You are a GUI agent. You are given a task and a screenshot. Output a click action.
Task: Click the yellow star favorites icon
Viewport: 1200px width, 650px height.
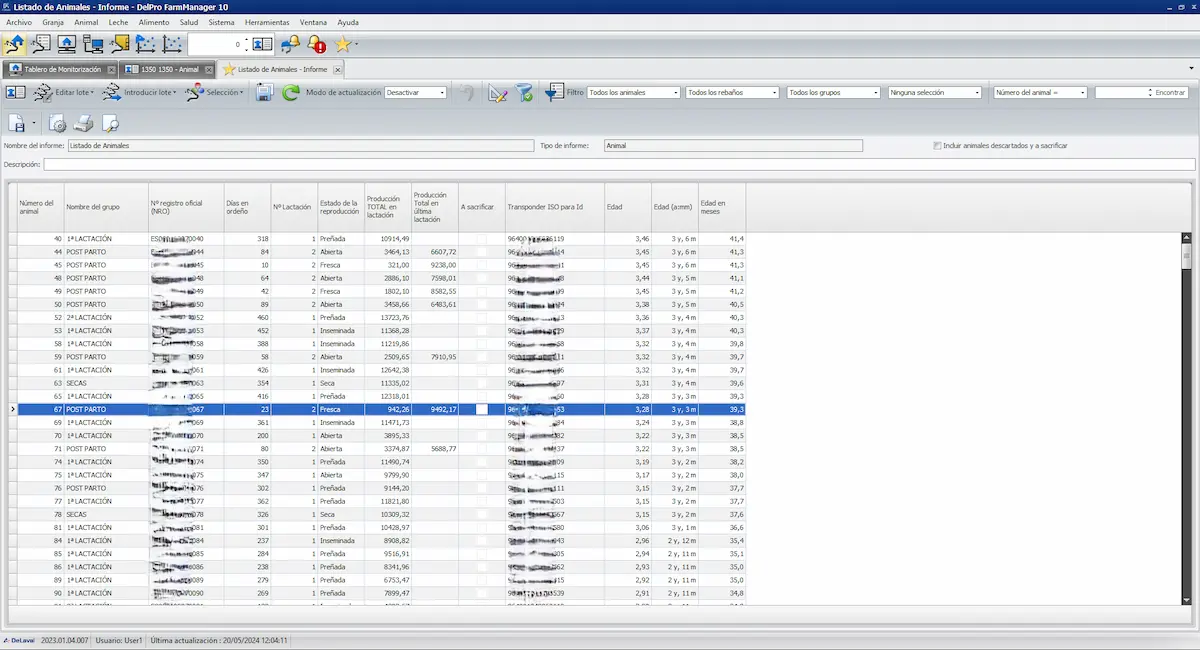pyautogui.click(x=343, y=44)
